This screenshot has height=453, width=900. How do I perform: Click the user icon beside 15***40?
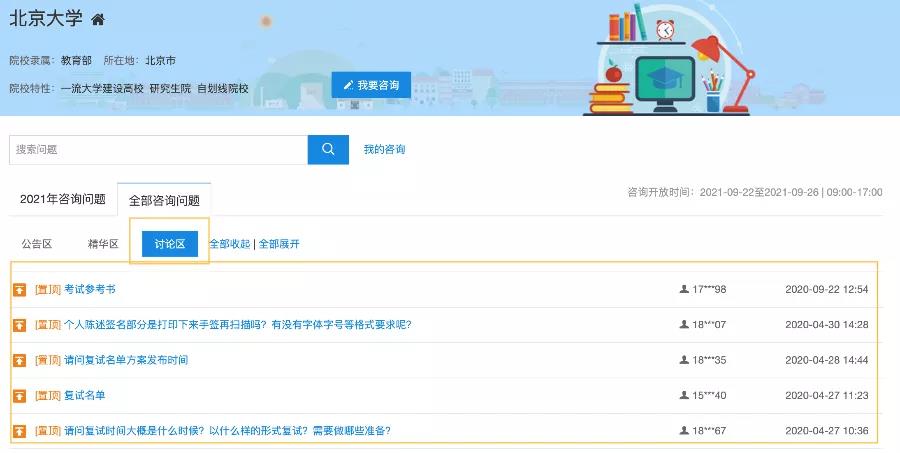(684, 395)
